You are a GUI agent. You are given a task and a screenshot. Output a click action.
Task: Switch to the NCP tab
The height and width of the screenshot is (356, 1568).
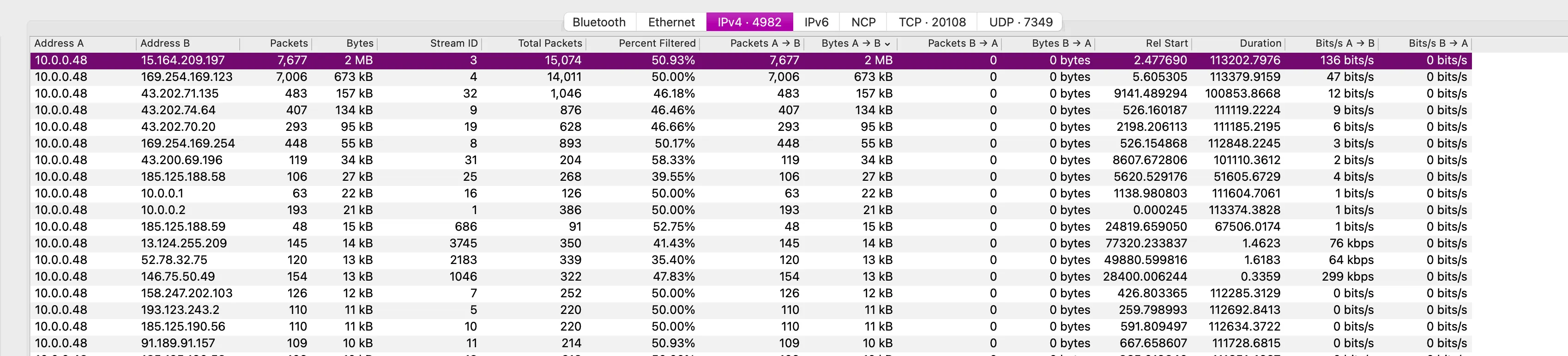[x=862, y=22]
